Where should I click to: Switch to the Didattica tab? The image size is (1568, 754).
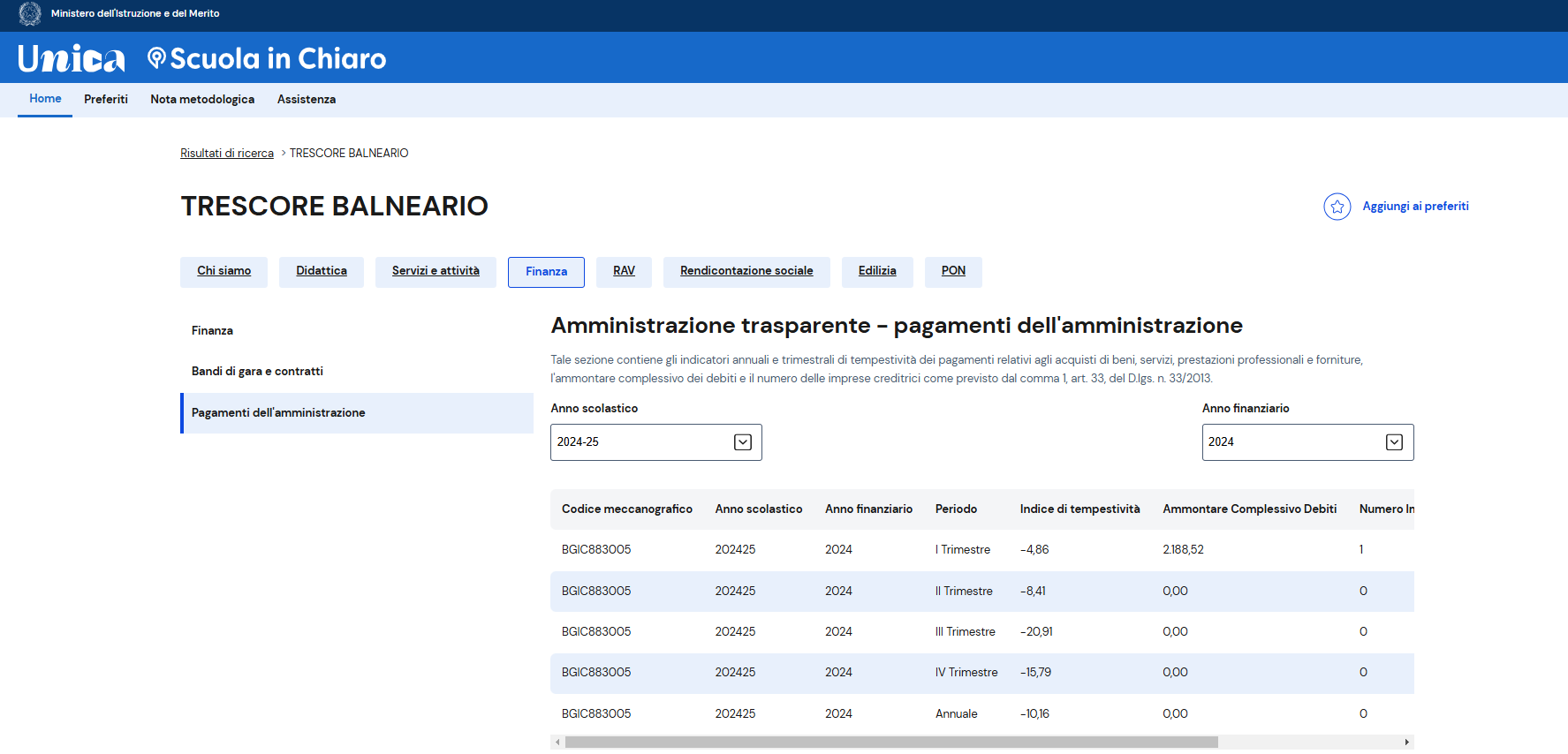(x=322, y=272)
